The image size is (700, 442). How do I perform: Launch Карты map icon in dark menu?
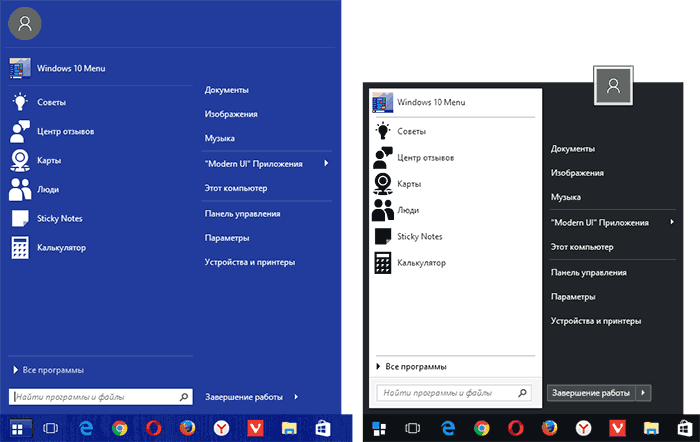pyautogui.click(x=383, y=183)
